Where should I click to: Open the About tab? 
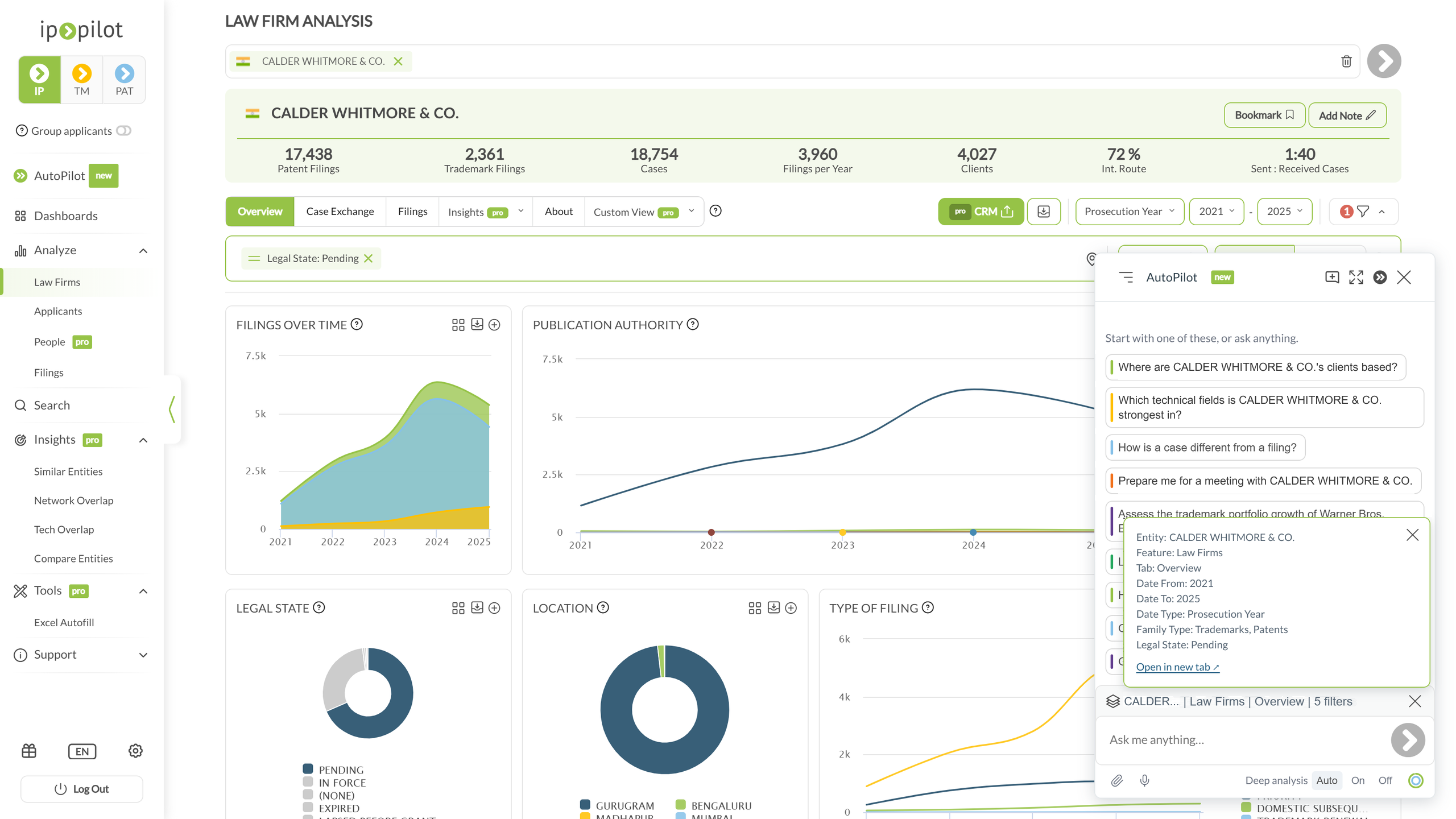(x=559, y=212)
